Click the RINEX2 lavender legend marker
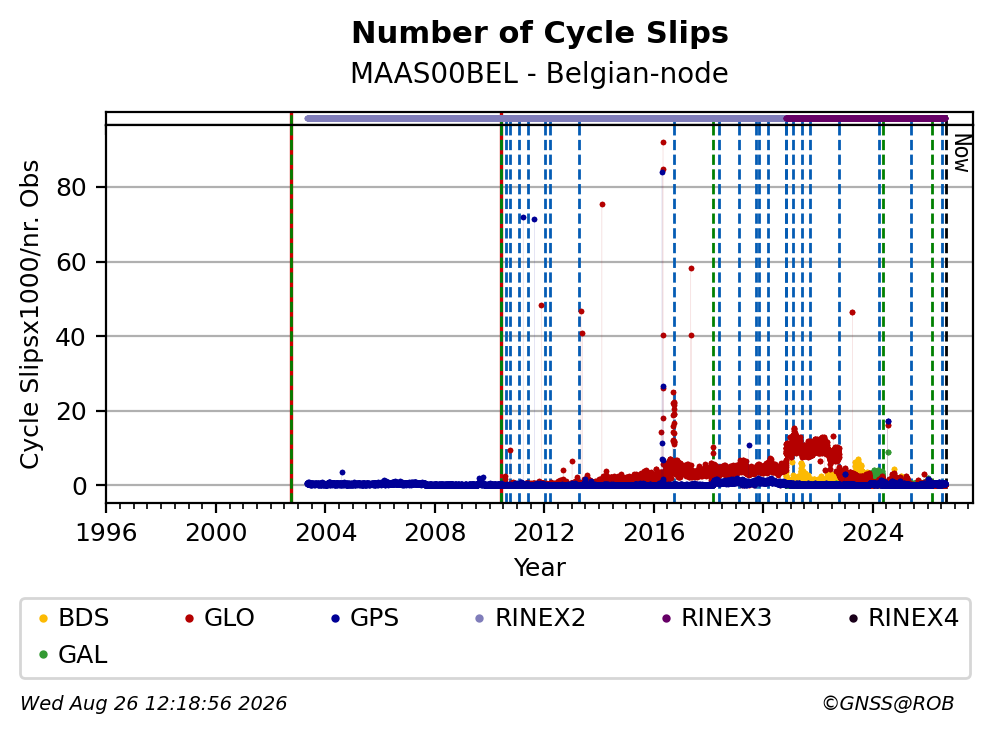 pos(480,618)
